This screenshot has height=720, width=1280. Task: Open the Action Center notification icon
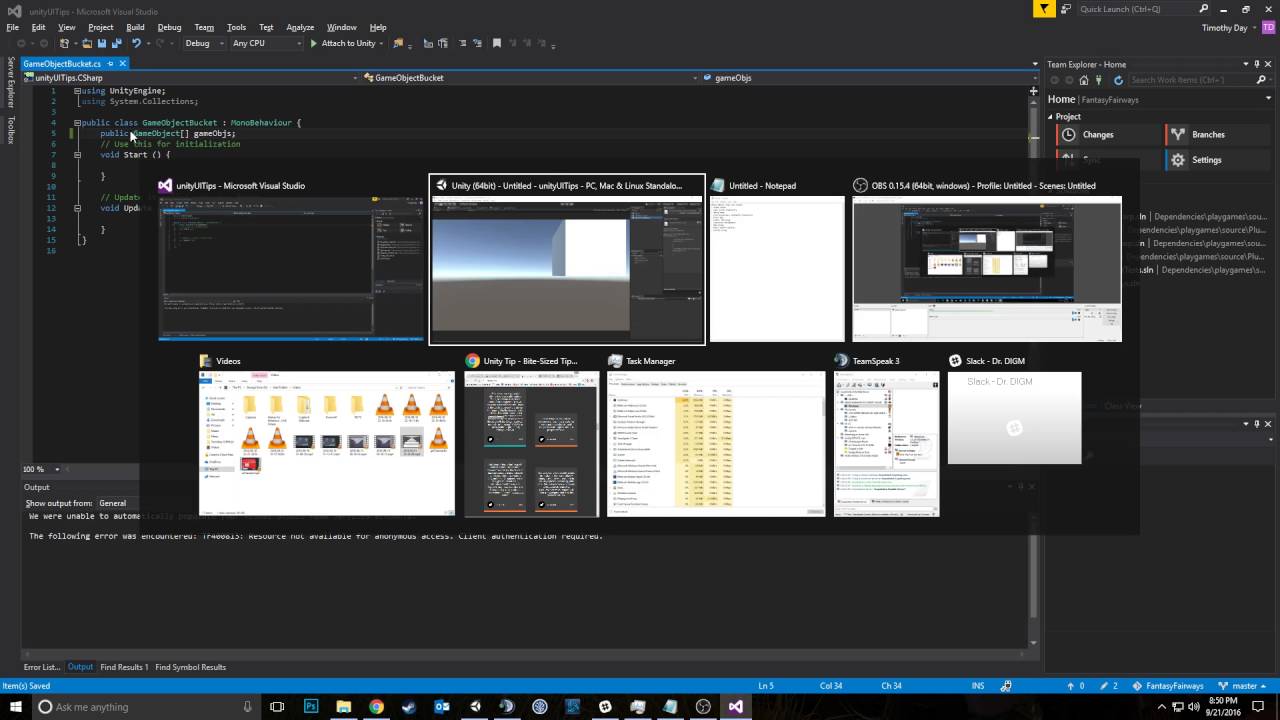[1258, 707]
